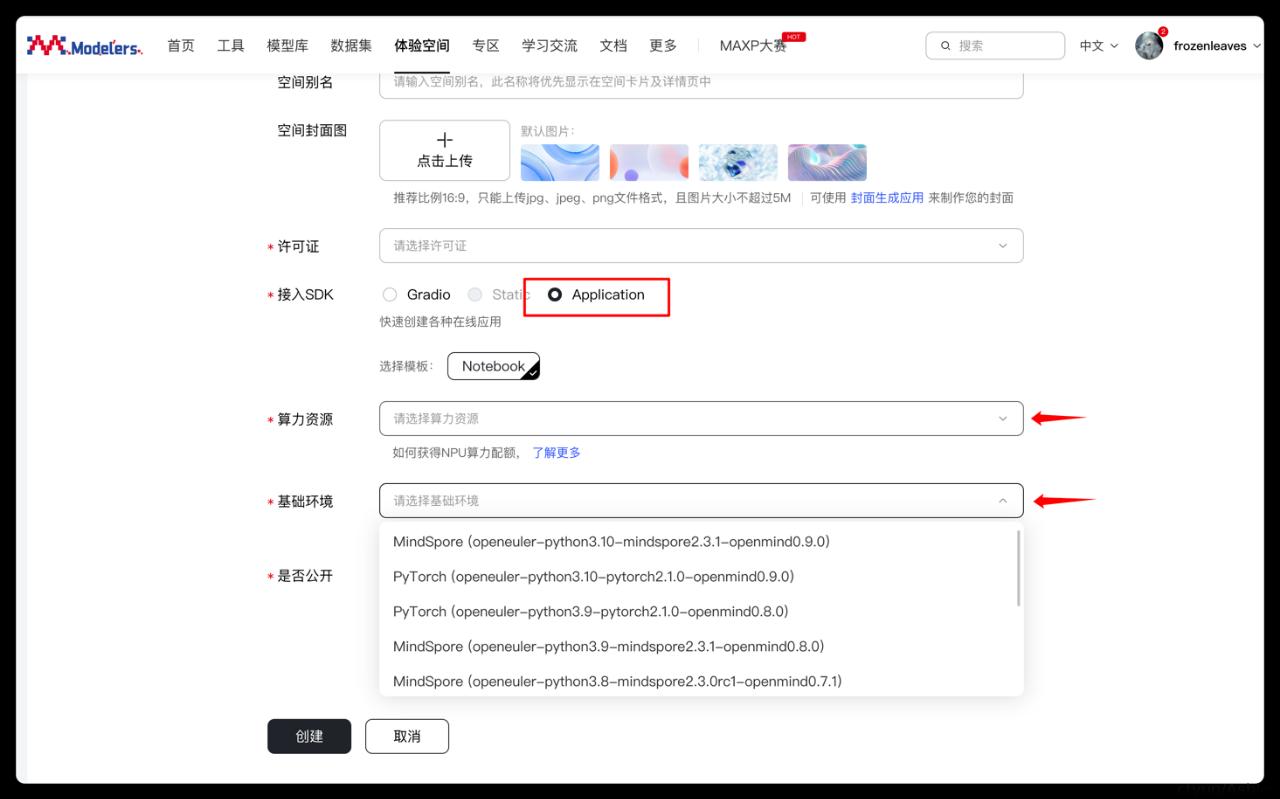Select the blue bubble default cover
This screenshot has width=1280, height=799.
[x=560, y=162]
